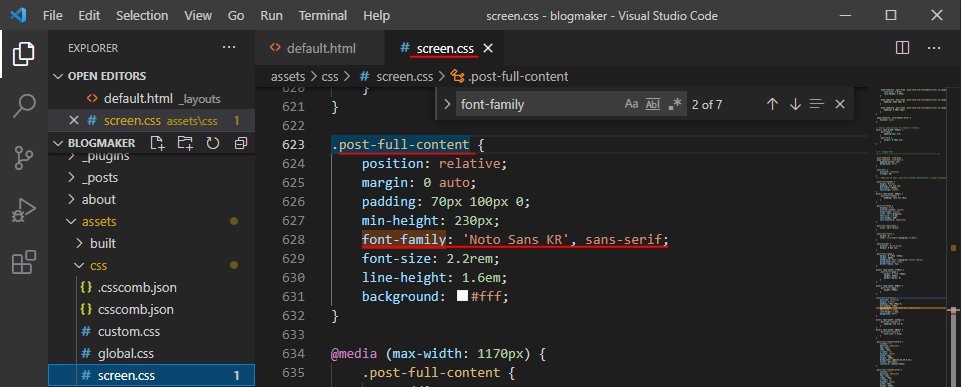The width and height of the screenshot is (961, 387).
Task: Open Explorer views and more actions menu
Action: click(x=229, y=47)
